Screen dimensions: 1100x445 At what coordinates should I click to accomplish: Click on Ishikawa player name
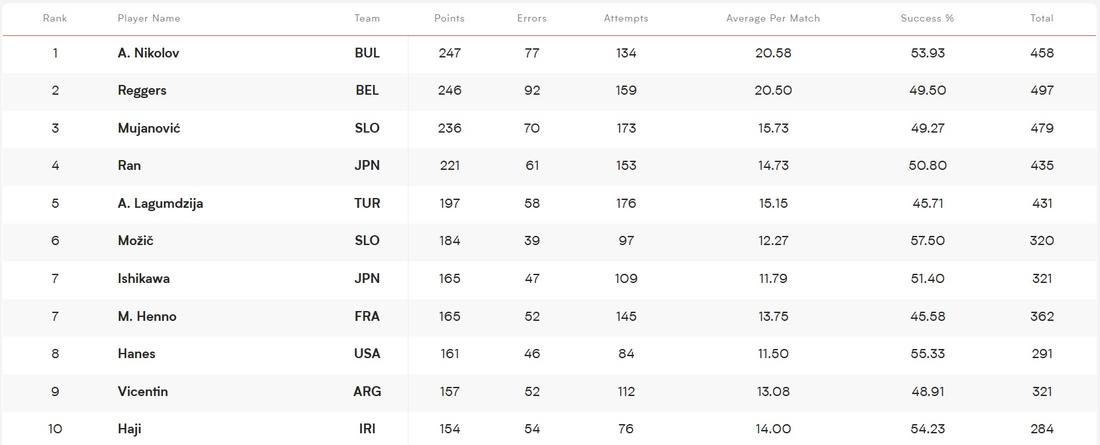[x=144, y=279]
